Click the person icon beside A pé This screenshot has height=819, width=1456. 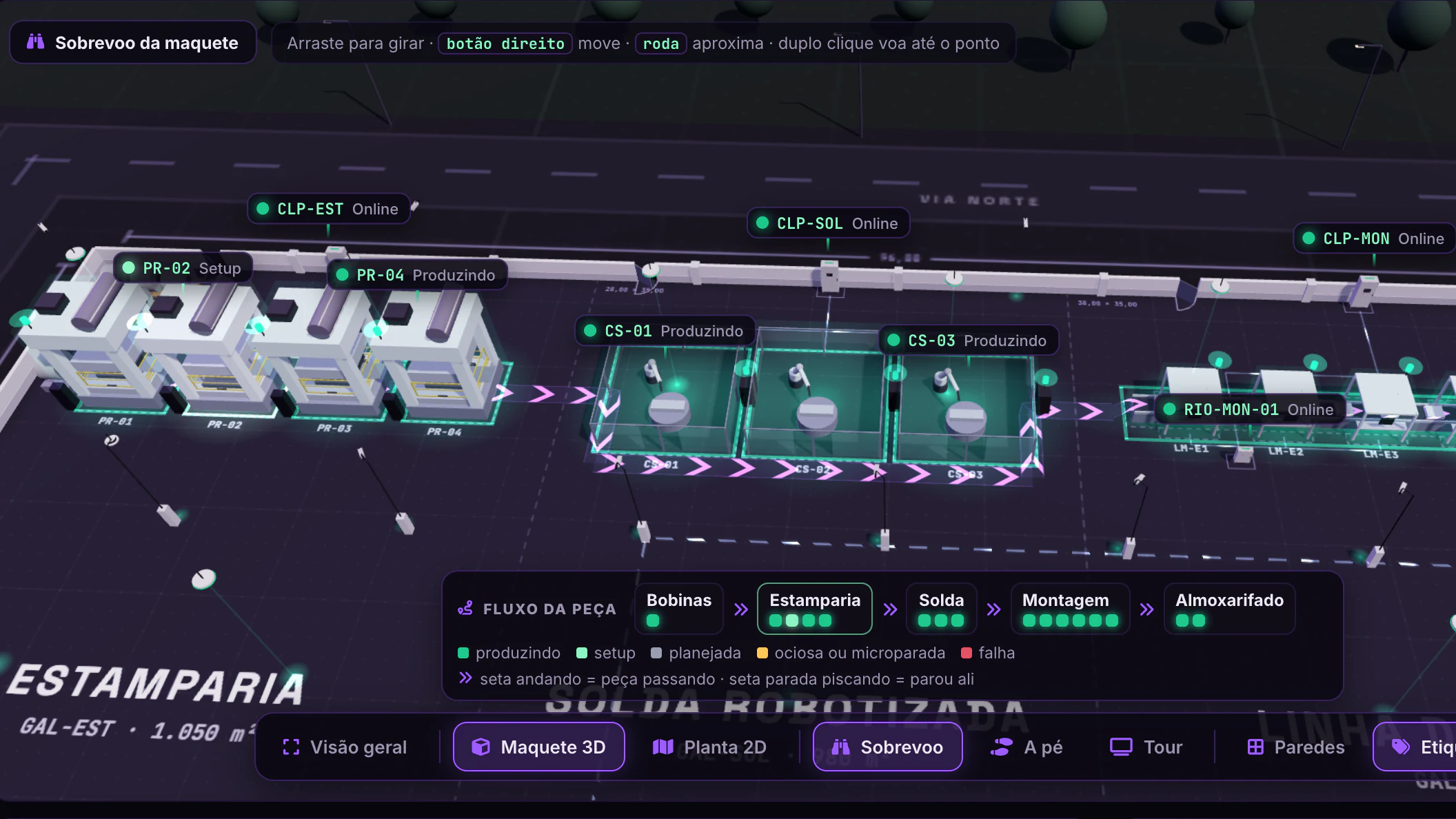click(1001, 747)
